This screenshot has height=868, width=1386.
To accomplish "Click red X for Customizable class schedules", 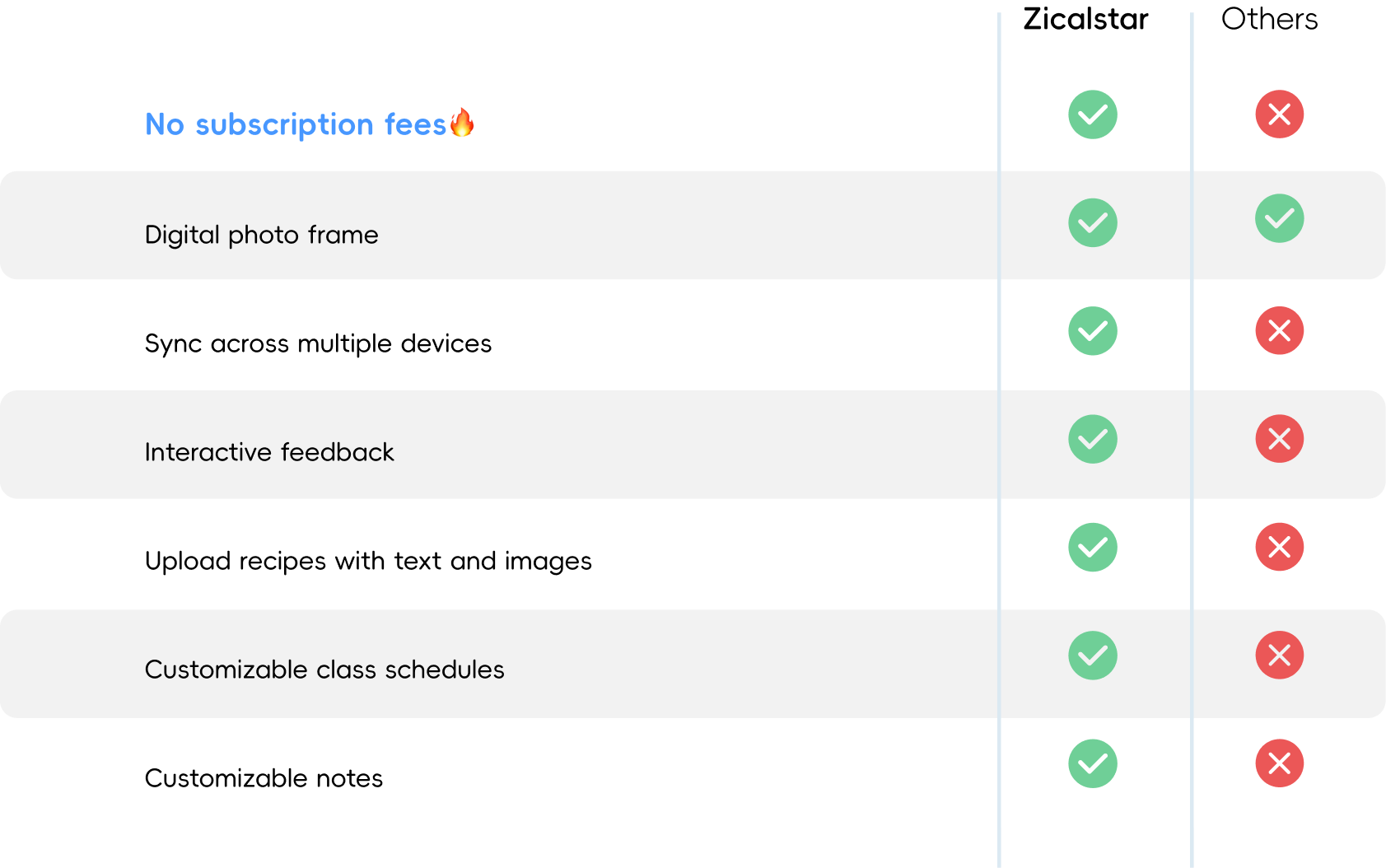I will click(1279, 656).
